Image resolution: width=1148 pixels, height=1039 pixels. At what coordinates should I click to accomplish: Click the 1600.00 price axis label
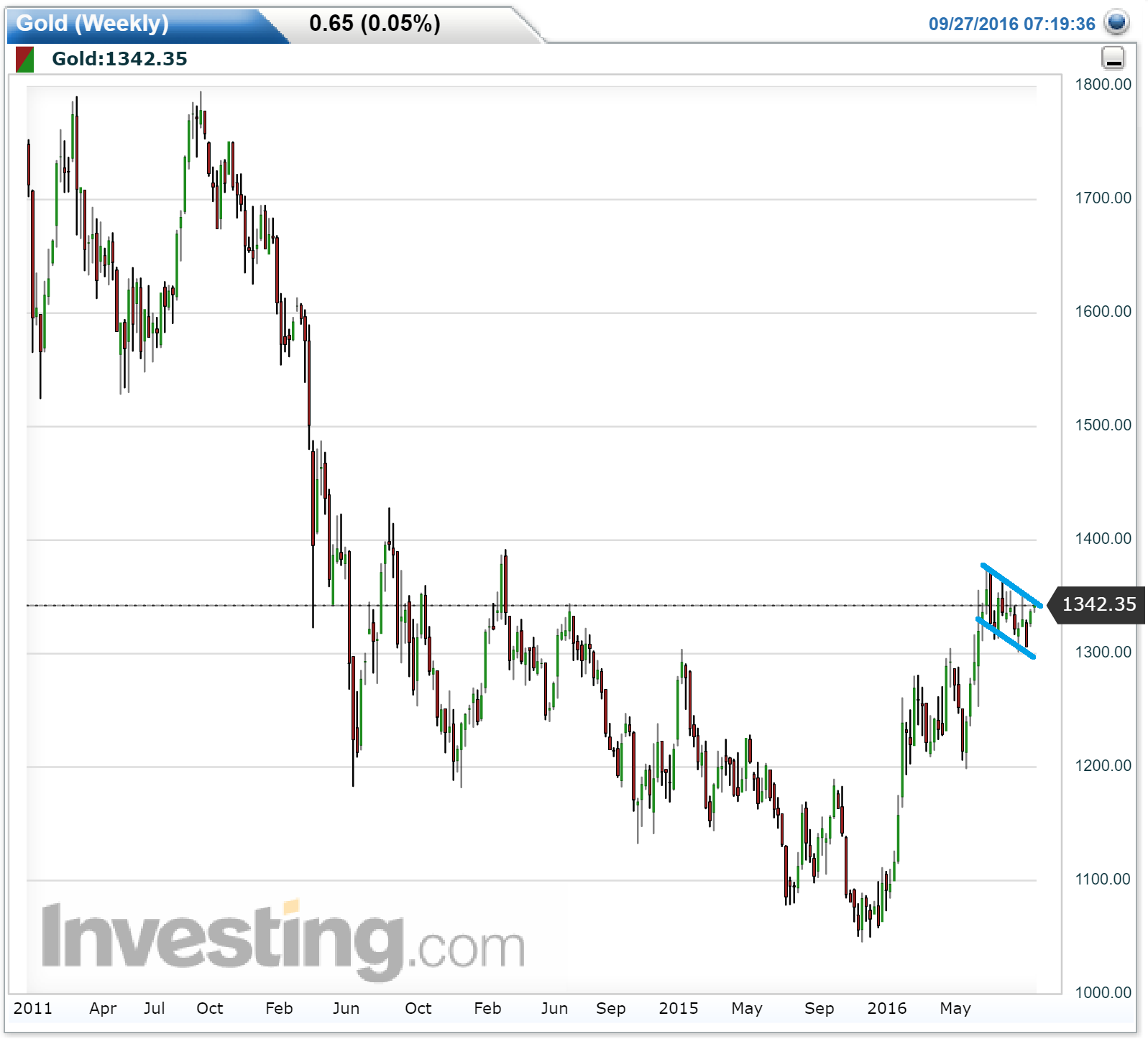(1103, 311)
